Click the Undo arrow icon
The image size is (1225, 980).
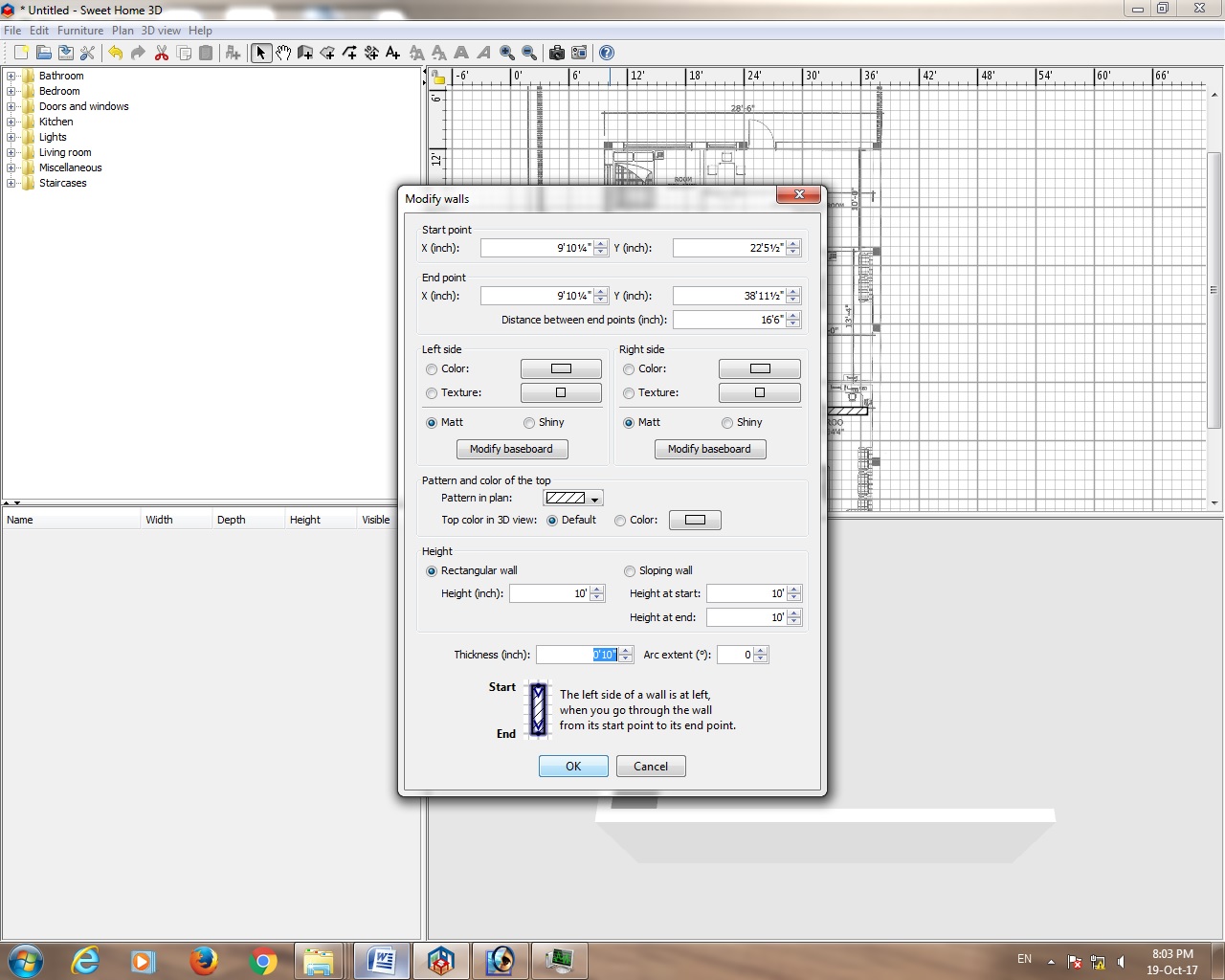pyautogui.click(x=116, y=53)
